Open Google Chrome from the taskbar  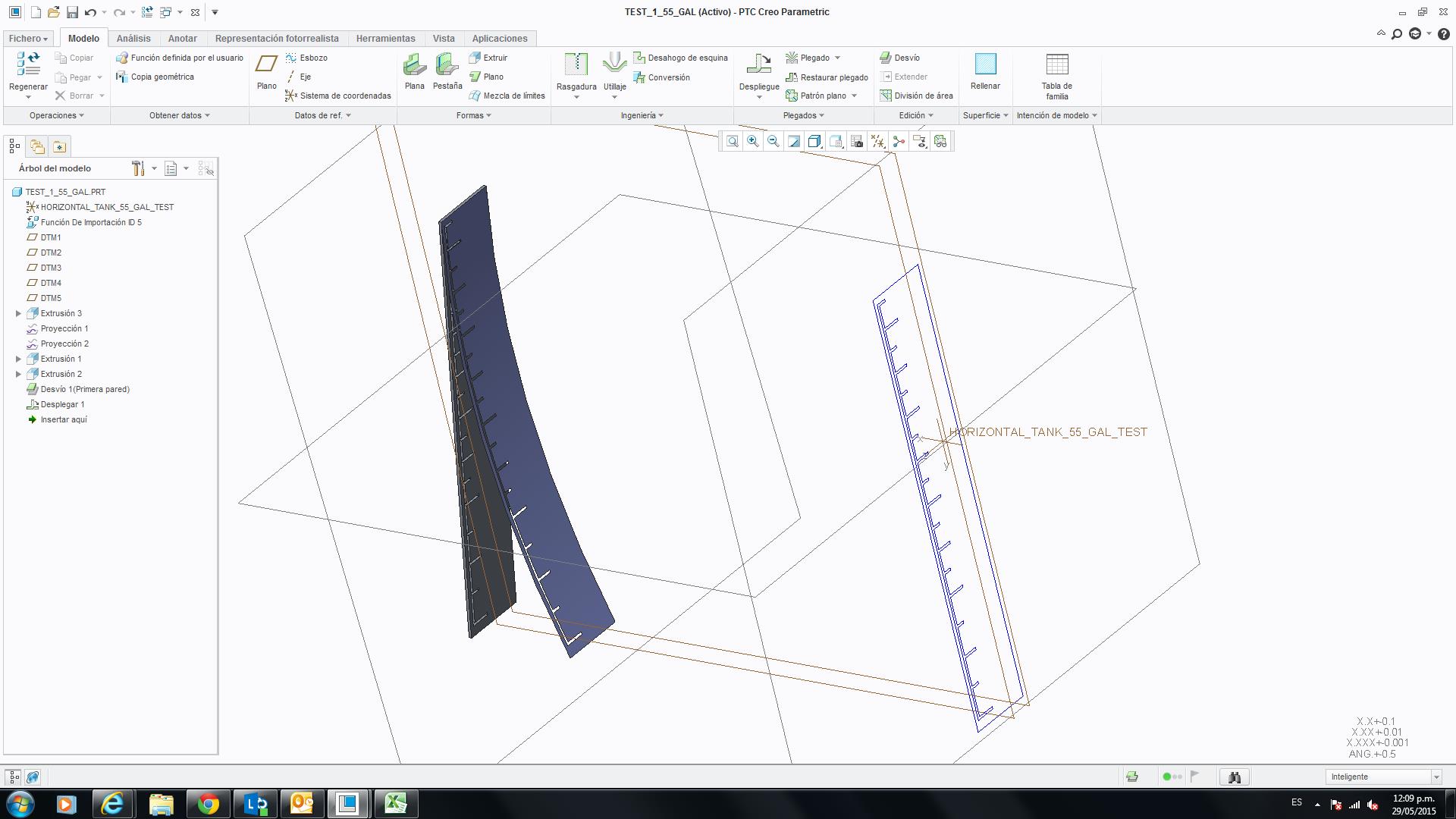tap(208, 803)
